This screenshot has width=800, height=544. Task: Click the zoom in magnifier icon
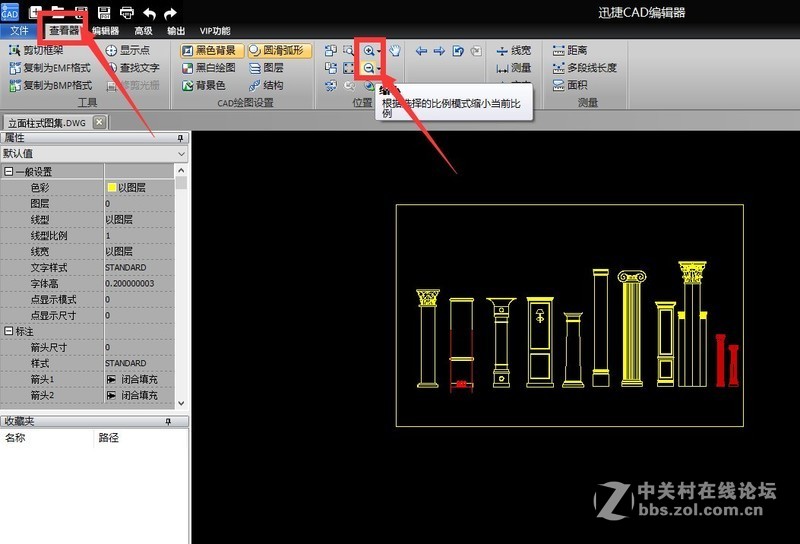(368, 51)
